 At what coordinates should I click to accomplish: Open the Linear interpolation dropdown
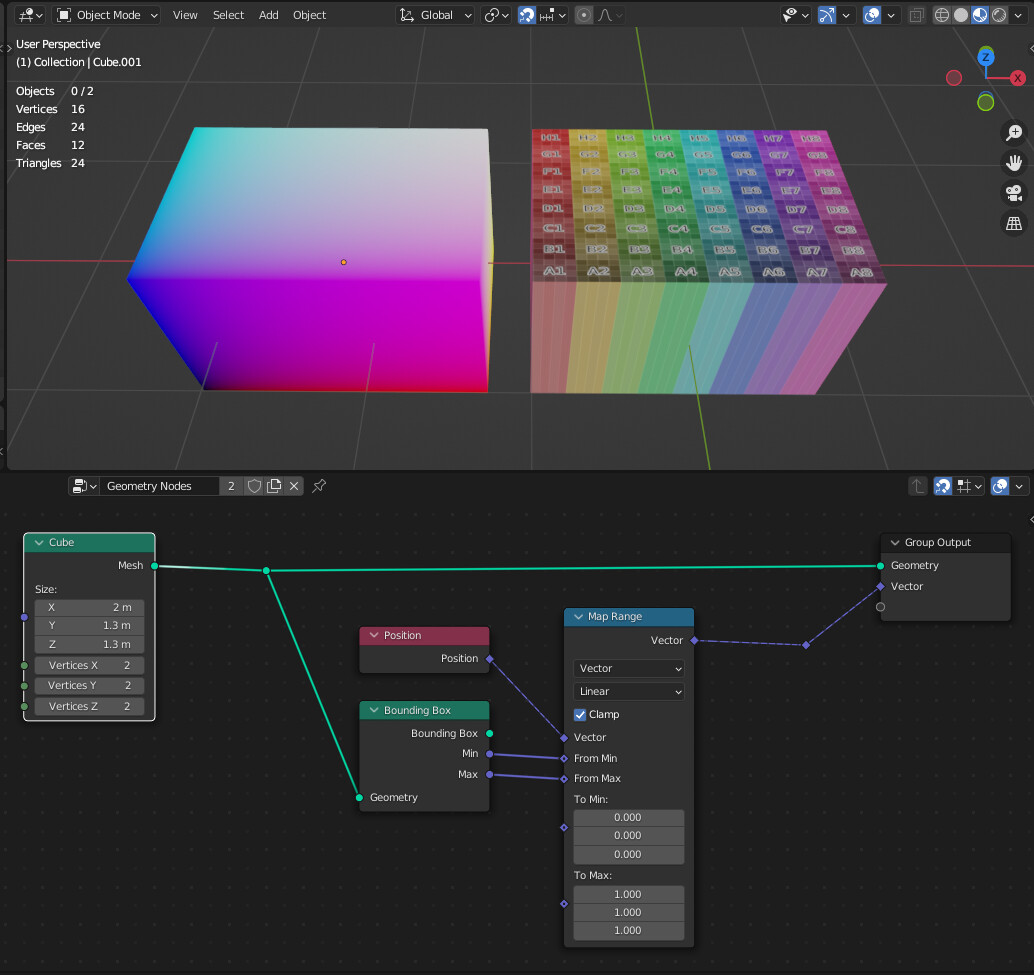pyautogui.click(x=628, y=691)
